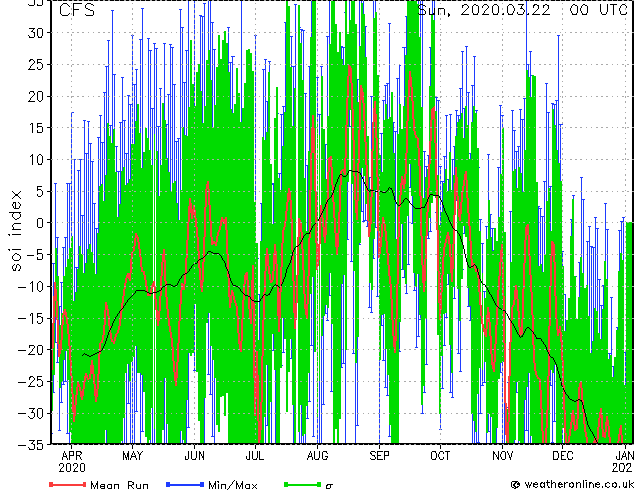Click the 15 y-axis value
The image size is (634, 490).
click(36, 128)
